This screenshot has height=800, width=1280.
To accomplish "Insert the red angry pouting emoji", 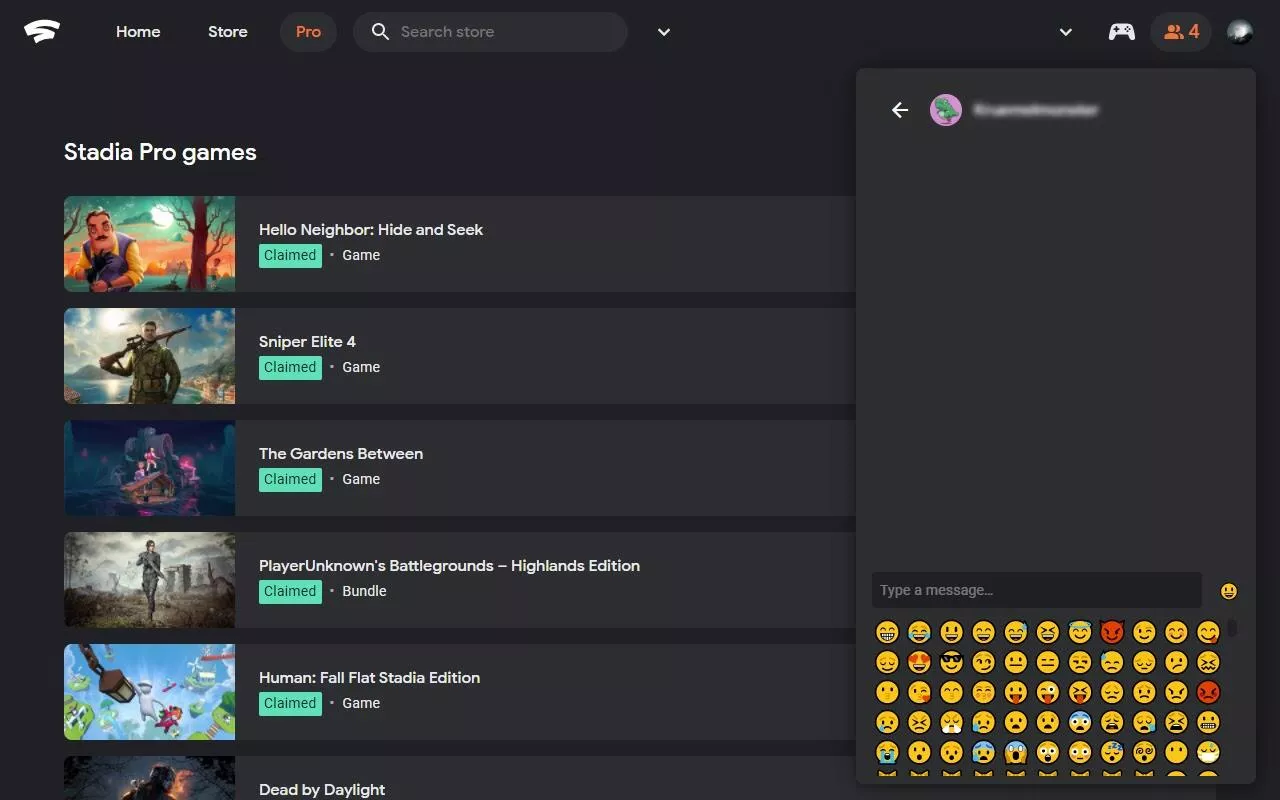I will point(1208,692).
